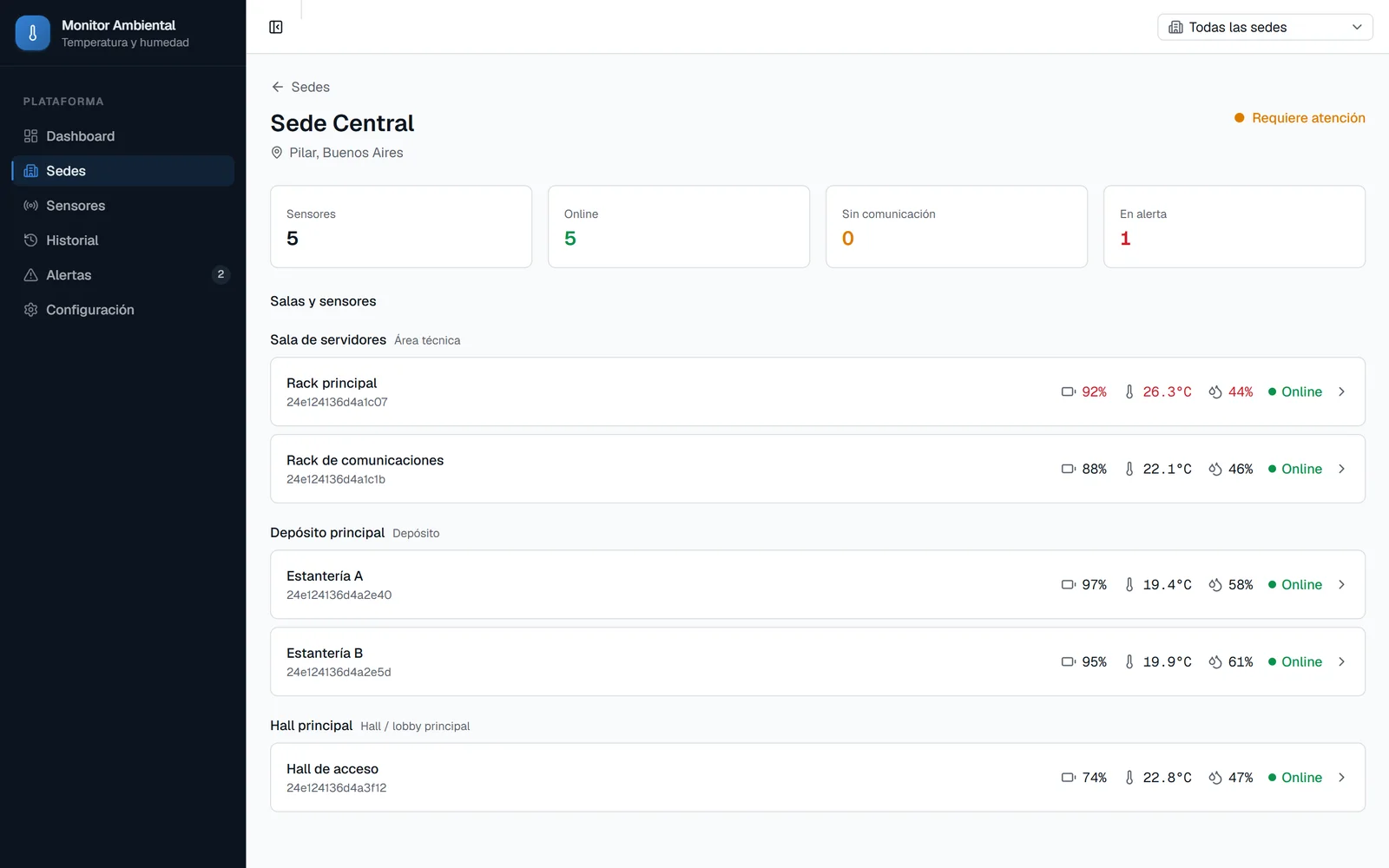The image size is (1389, 868).
Task: Click the Hall de acceso sensor name
Action: tap(332, 769)
